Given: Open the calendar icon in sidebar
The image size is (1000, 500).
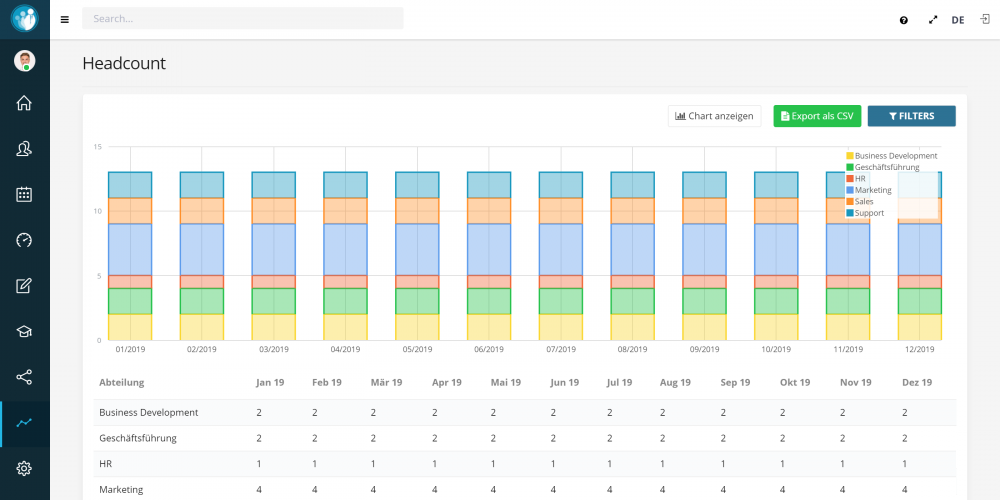Looking at the screenshot, I should click(x=24, y=195).
